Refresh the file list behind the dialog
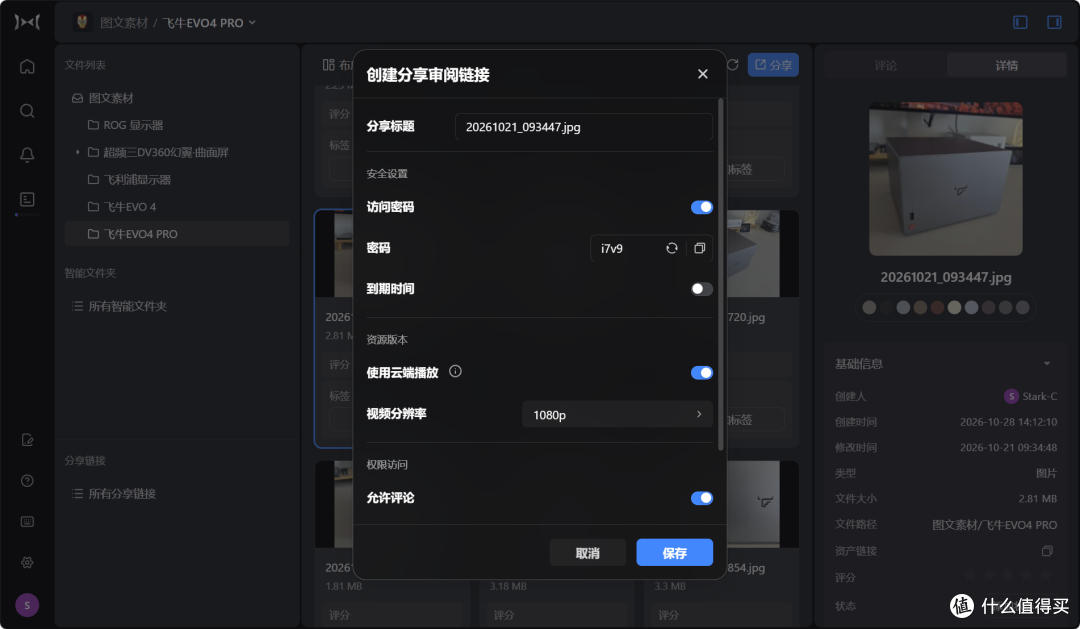Viewport: 1080px width, 629px height. [x=732, y=64]
